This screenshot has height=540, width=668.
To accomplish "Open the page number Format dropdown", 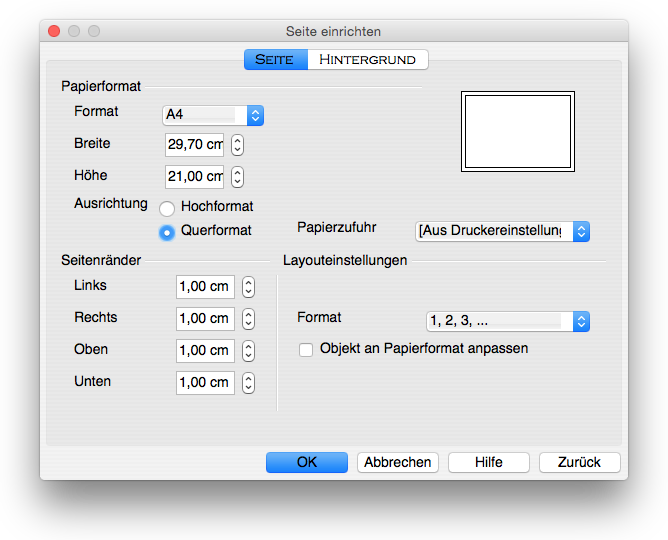I will point(508,321).
